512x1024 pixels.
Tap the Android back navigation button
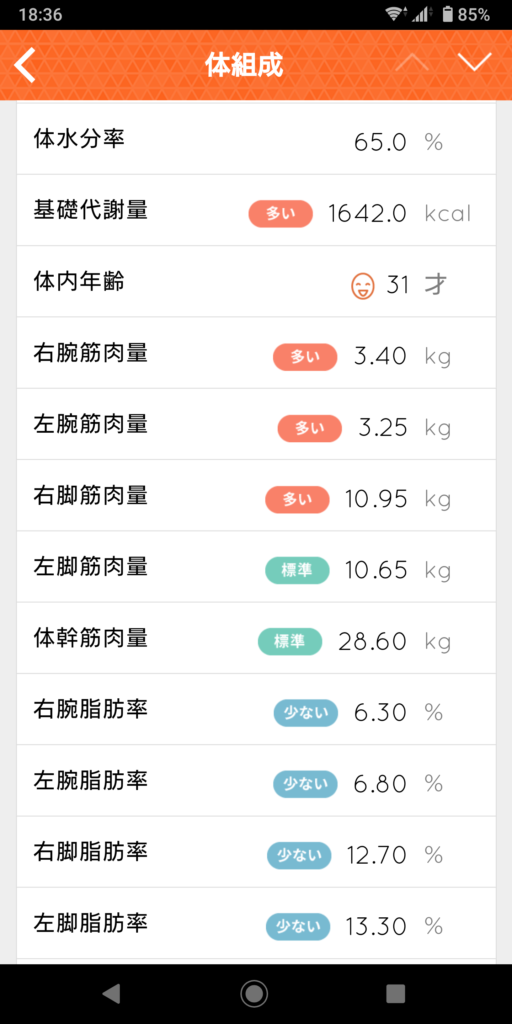point(112,993)
